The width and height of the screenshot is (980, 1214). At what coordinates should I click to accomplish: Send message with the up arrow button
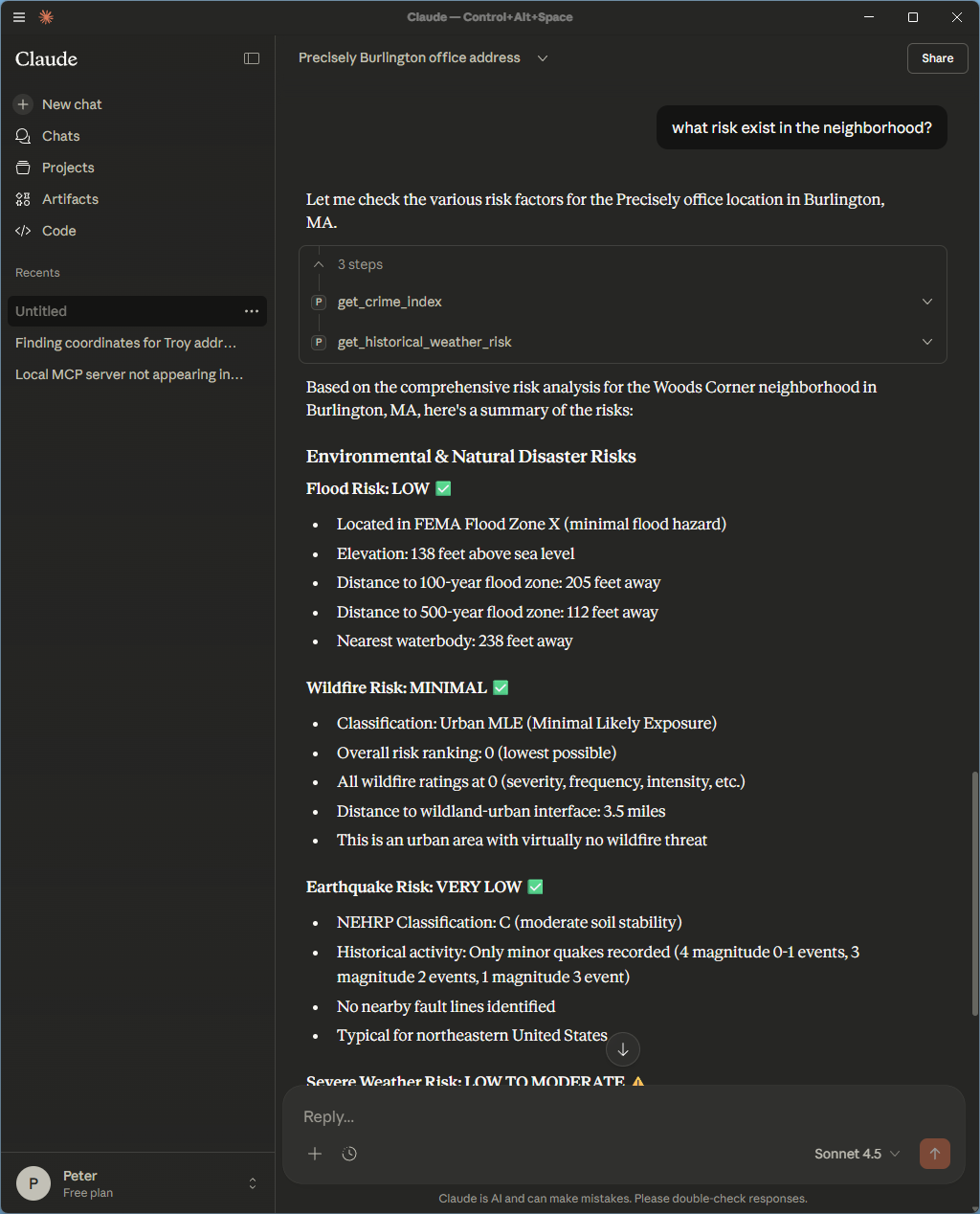(x=935, y=1154)
